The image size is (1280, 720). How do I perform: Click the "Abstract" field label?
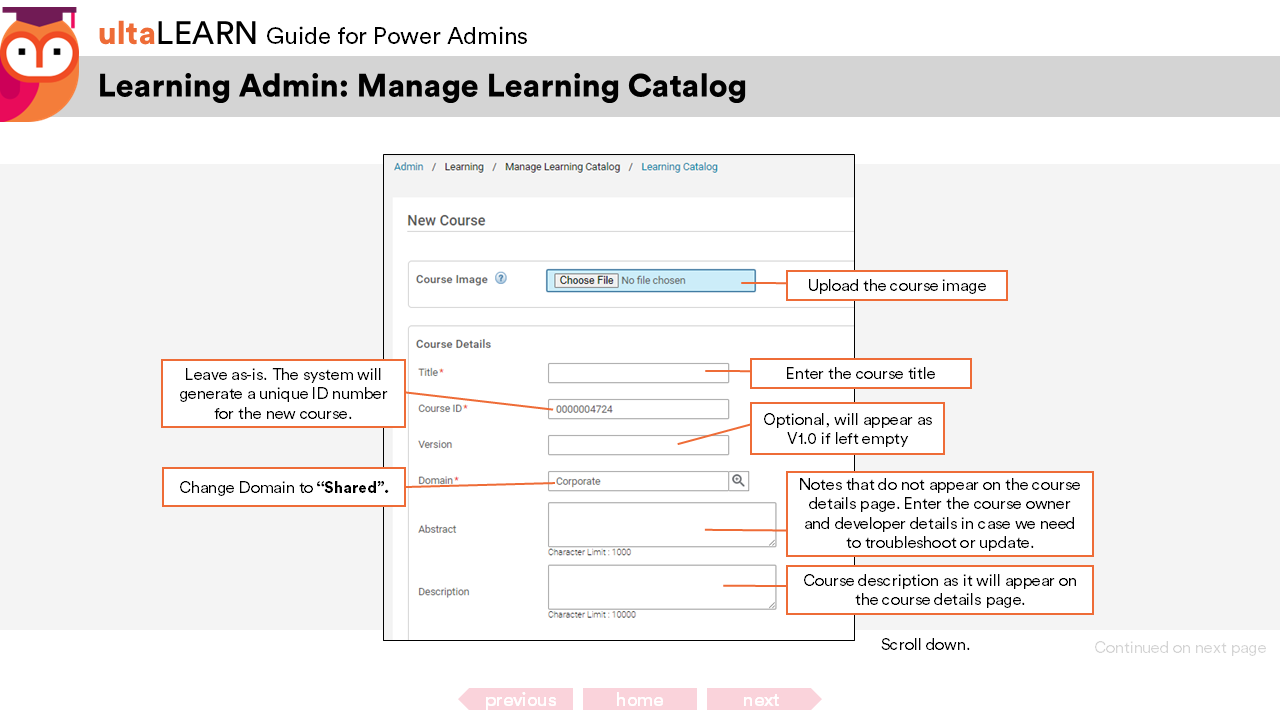tap(437, 529)
